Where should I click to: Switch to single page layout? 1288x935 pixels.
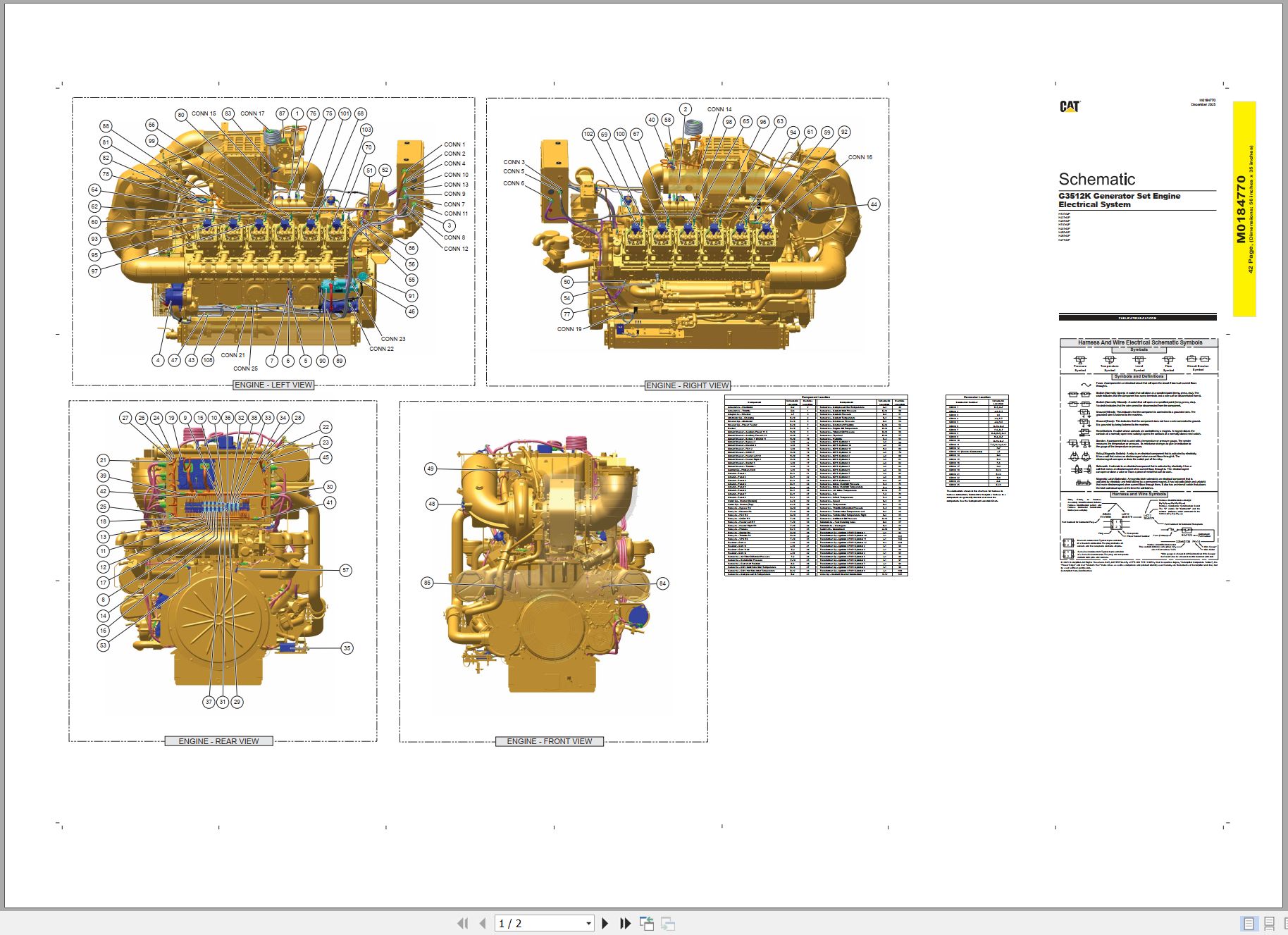pos(1249,923)
